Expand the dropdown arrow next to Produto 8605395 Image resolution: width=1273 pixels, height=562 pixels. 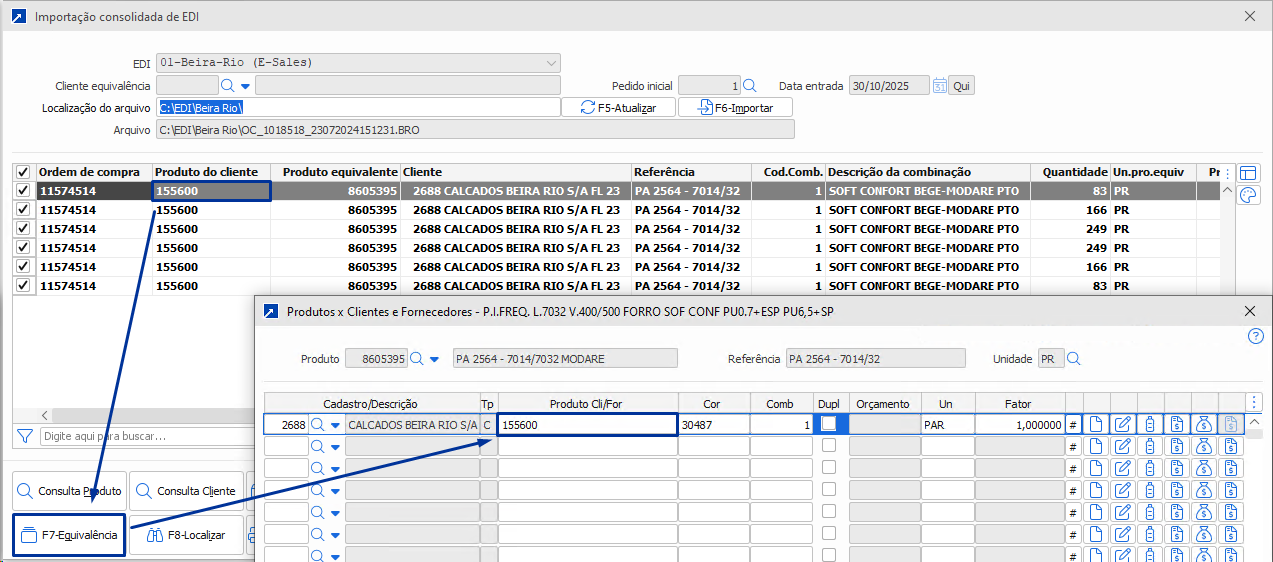point(434,359)
